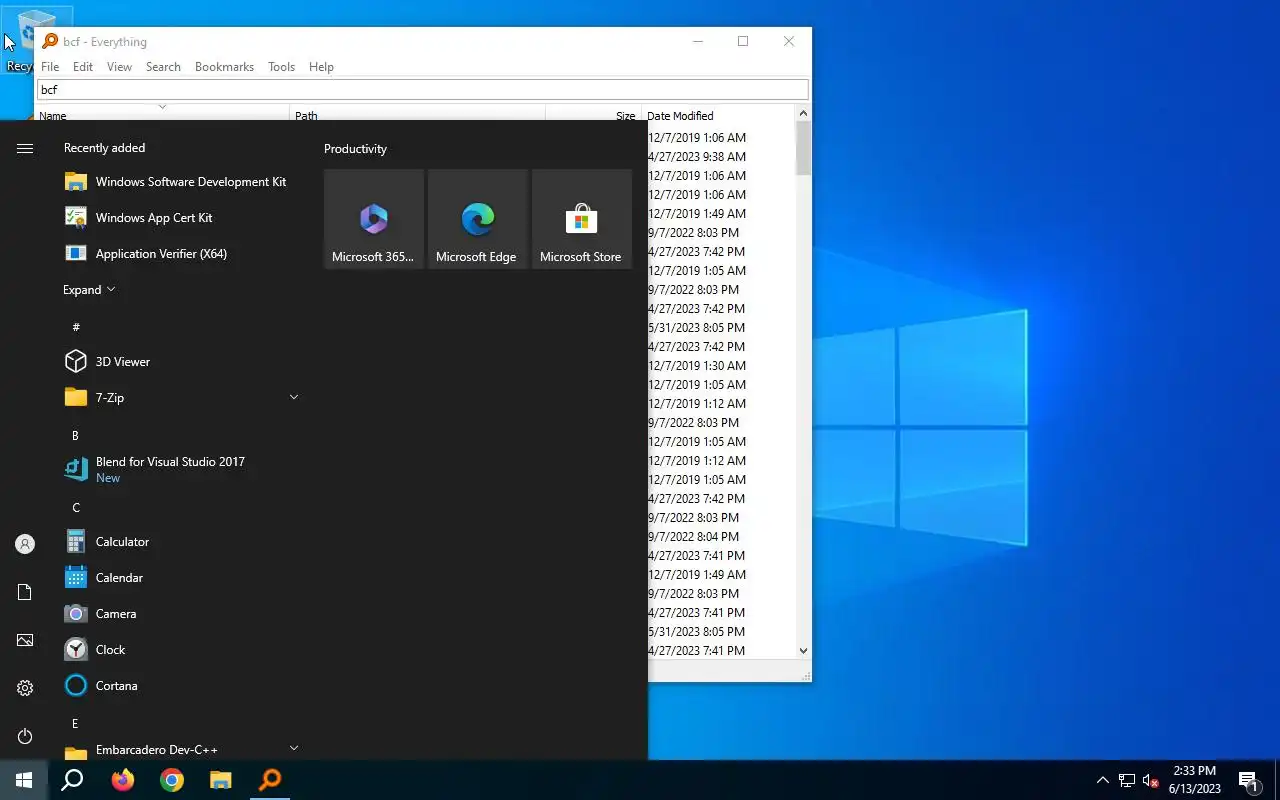1280x800 pixels.
Task: Open the notification center icon
Action: click(1248, 781)
